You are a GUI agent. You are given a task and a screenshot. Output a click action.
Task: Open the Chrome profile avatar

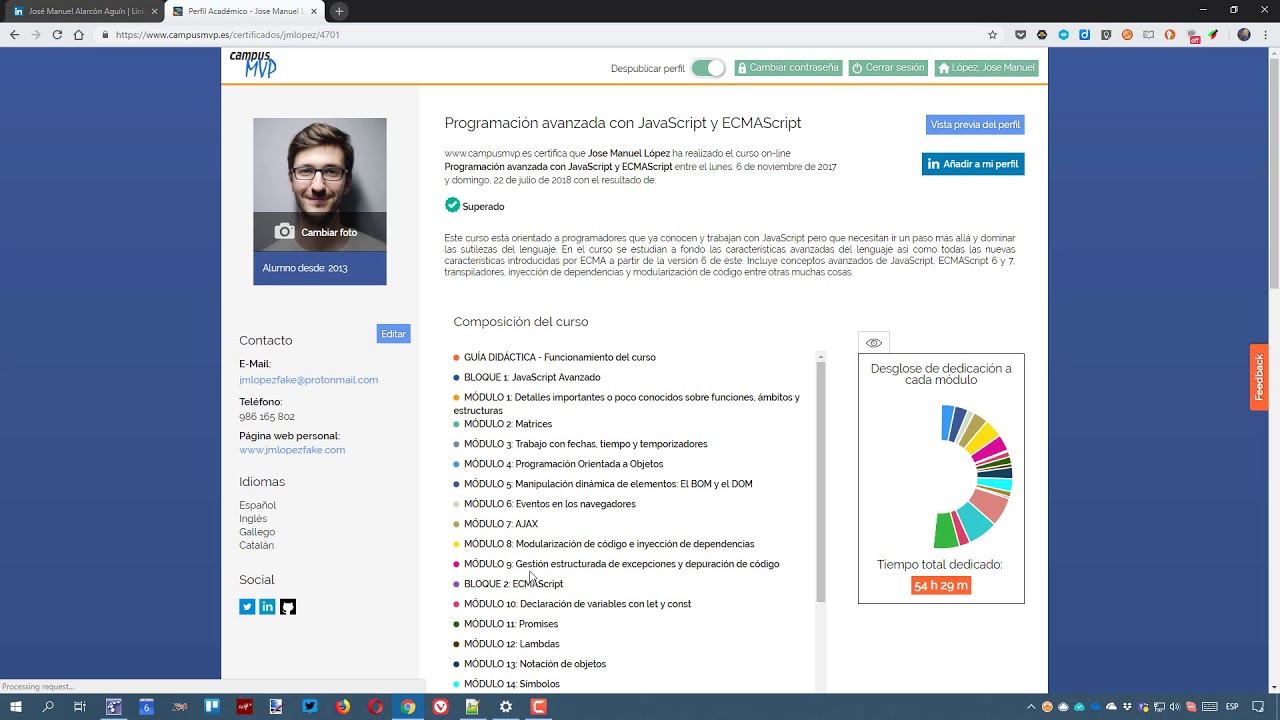pos(1244,34)
